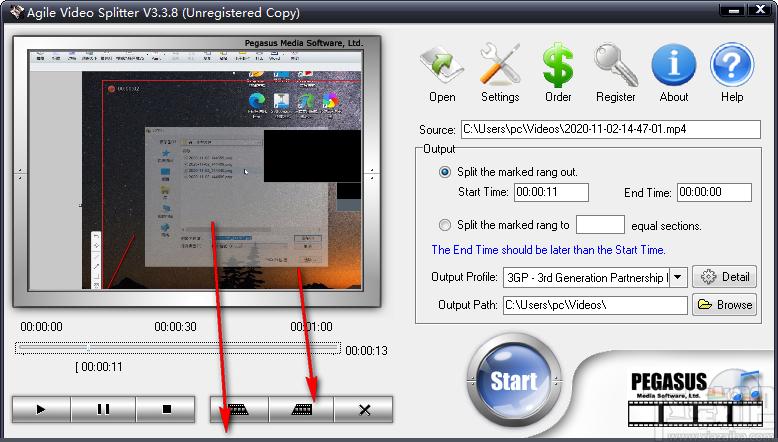
Task: Click the big Start button
Action: pyautogui.click(x=514, y=380)
